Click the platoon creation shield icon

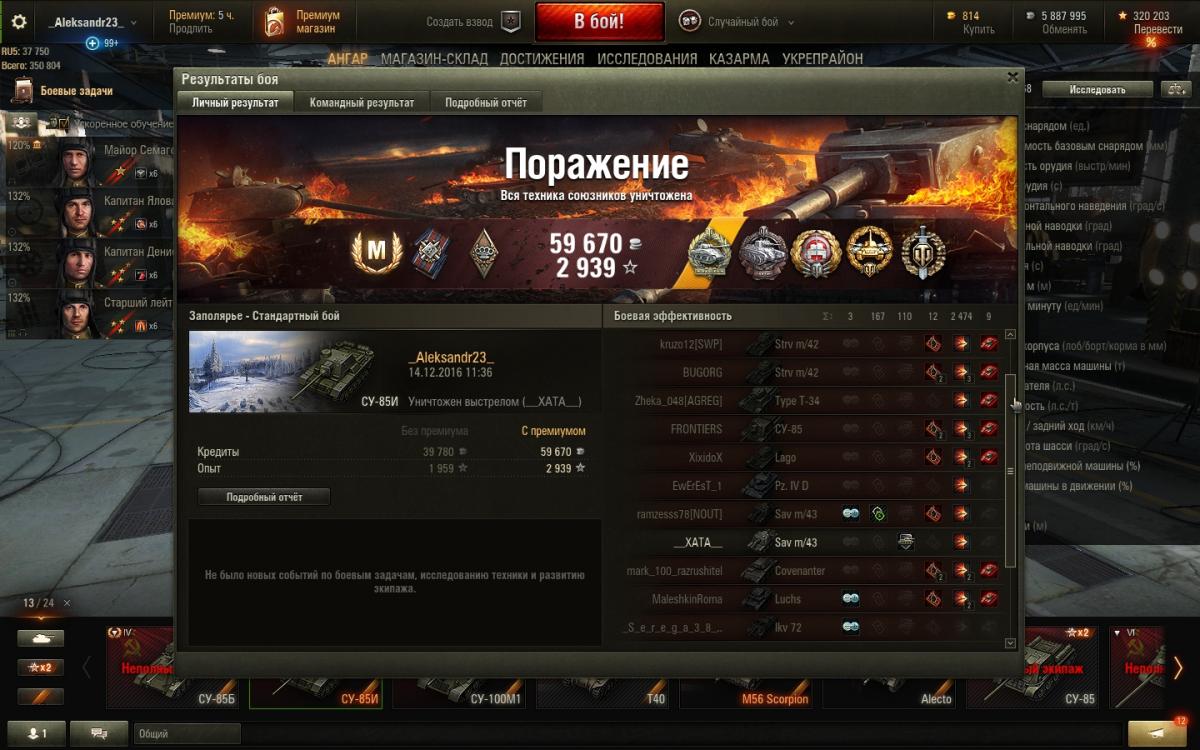coord(511,22)
